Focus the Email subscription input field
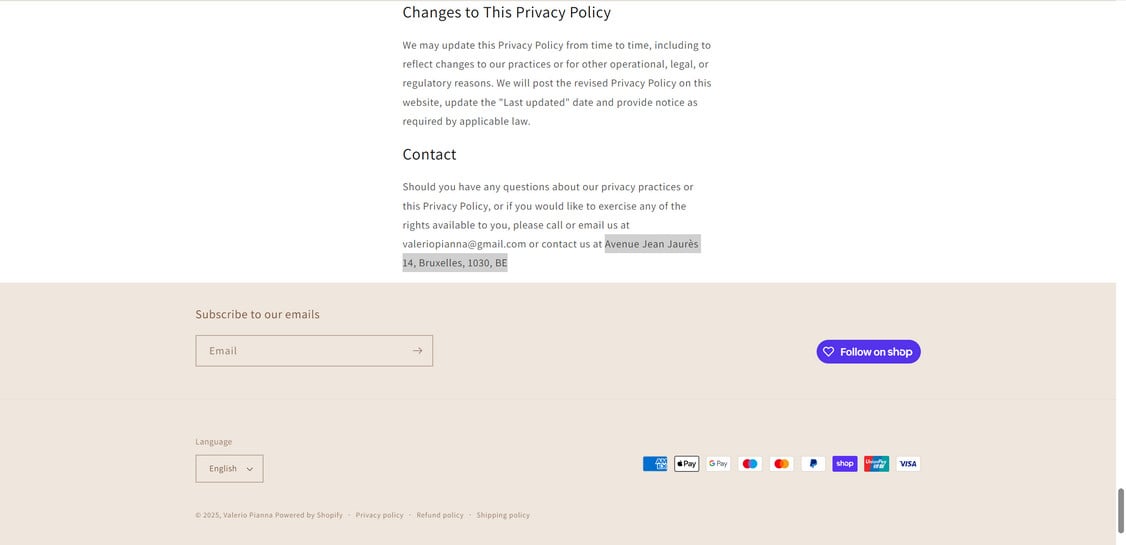Viewport: 1126px width, 545px height. 300,351
